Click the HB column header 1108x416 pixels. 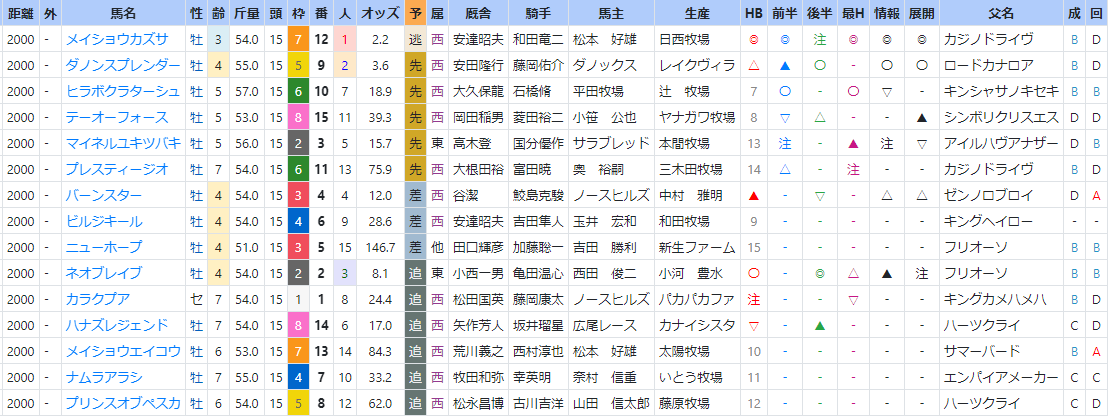tap(753, 13)
